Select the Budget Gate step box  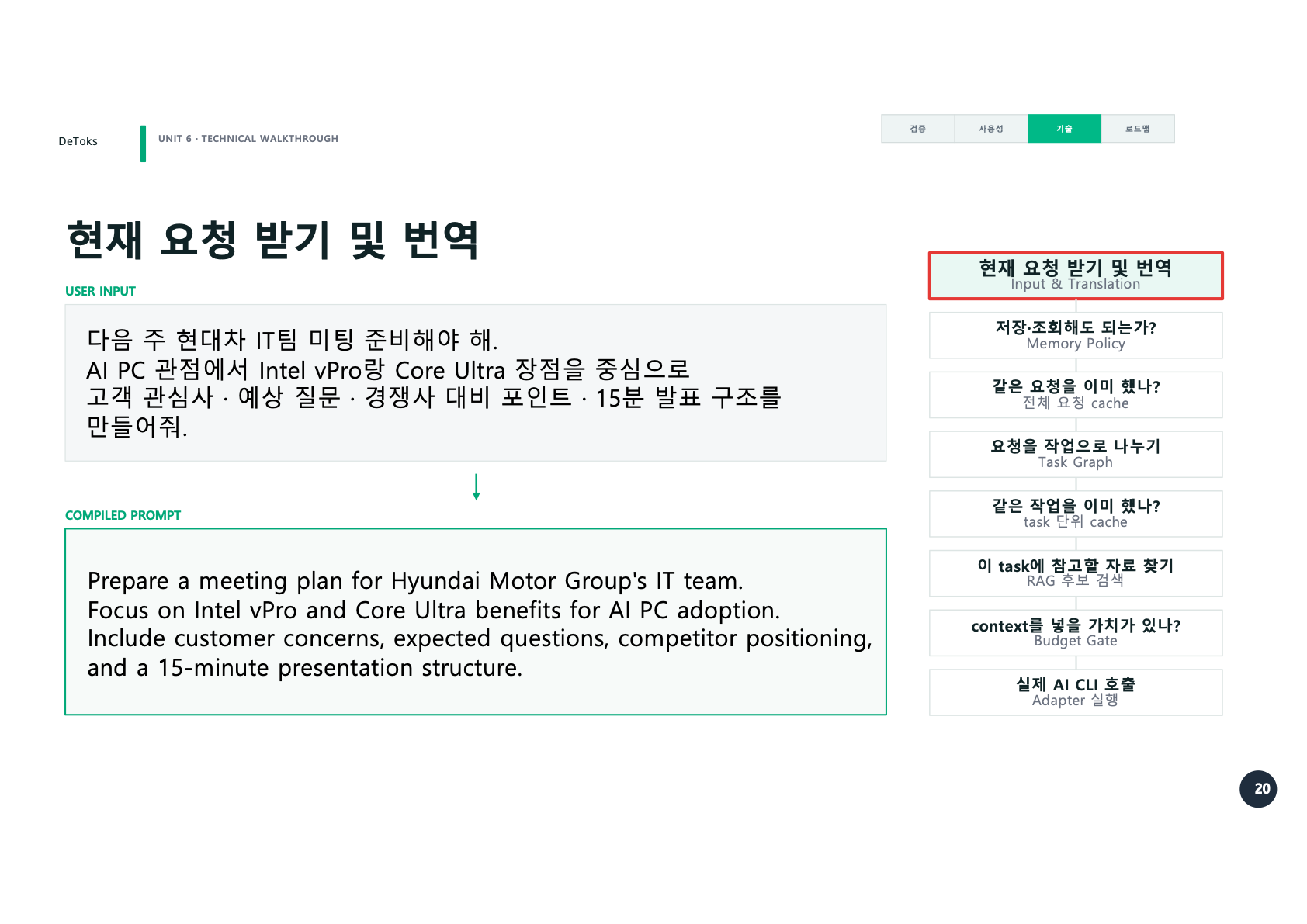1076,633
